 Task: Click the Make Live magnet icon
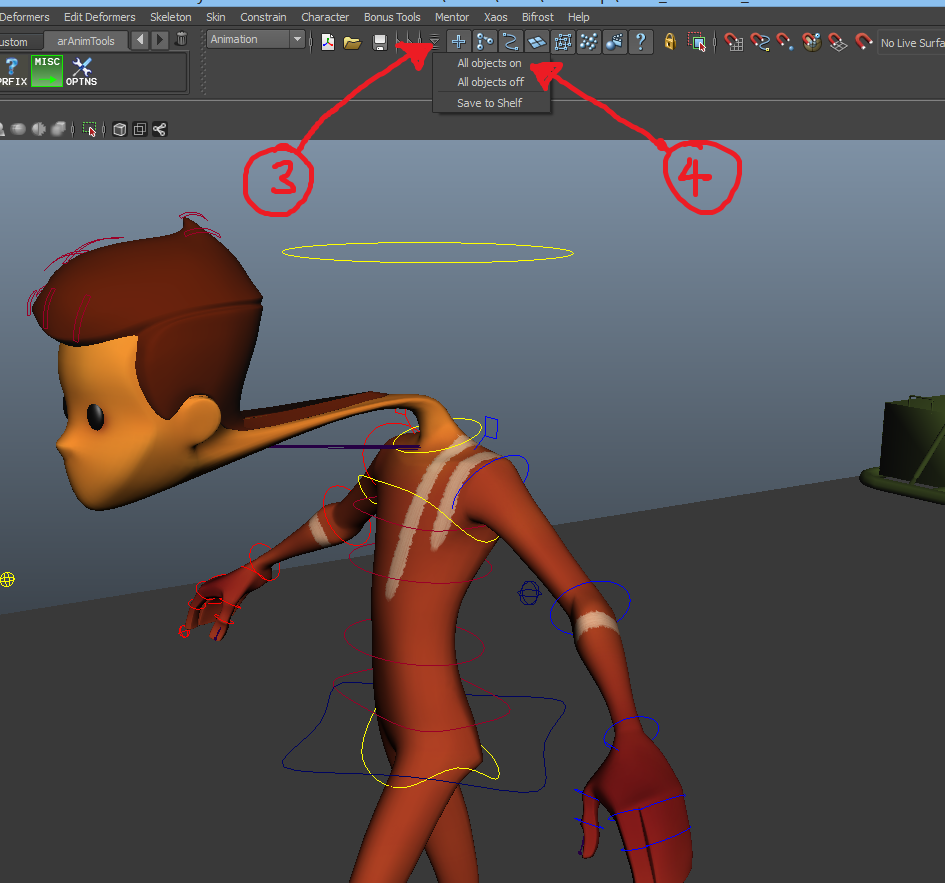tap(864, 42)
